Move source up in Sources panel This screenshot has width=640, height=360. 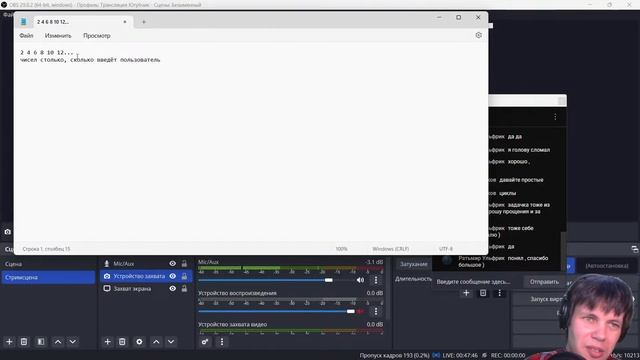[x=156, y=342]
